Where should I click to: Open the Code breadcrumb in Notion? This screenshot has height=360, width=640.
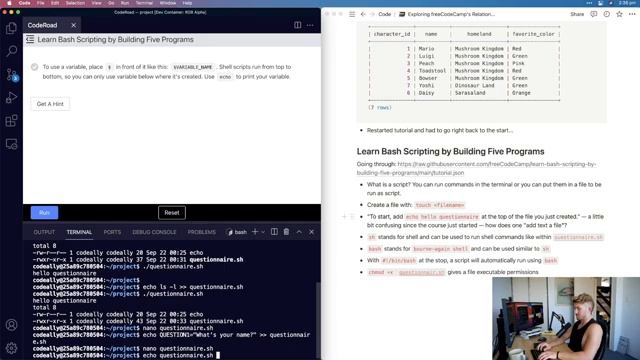[x=384, y=14]
